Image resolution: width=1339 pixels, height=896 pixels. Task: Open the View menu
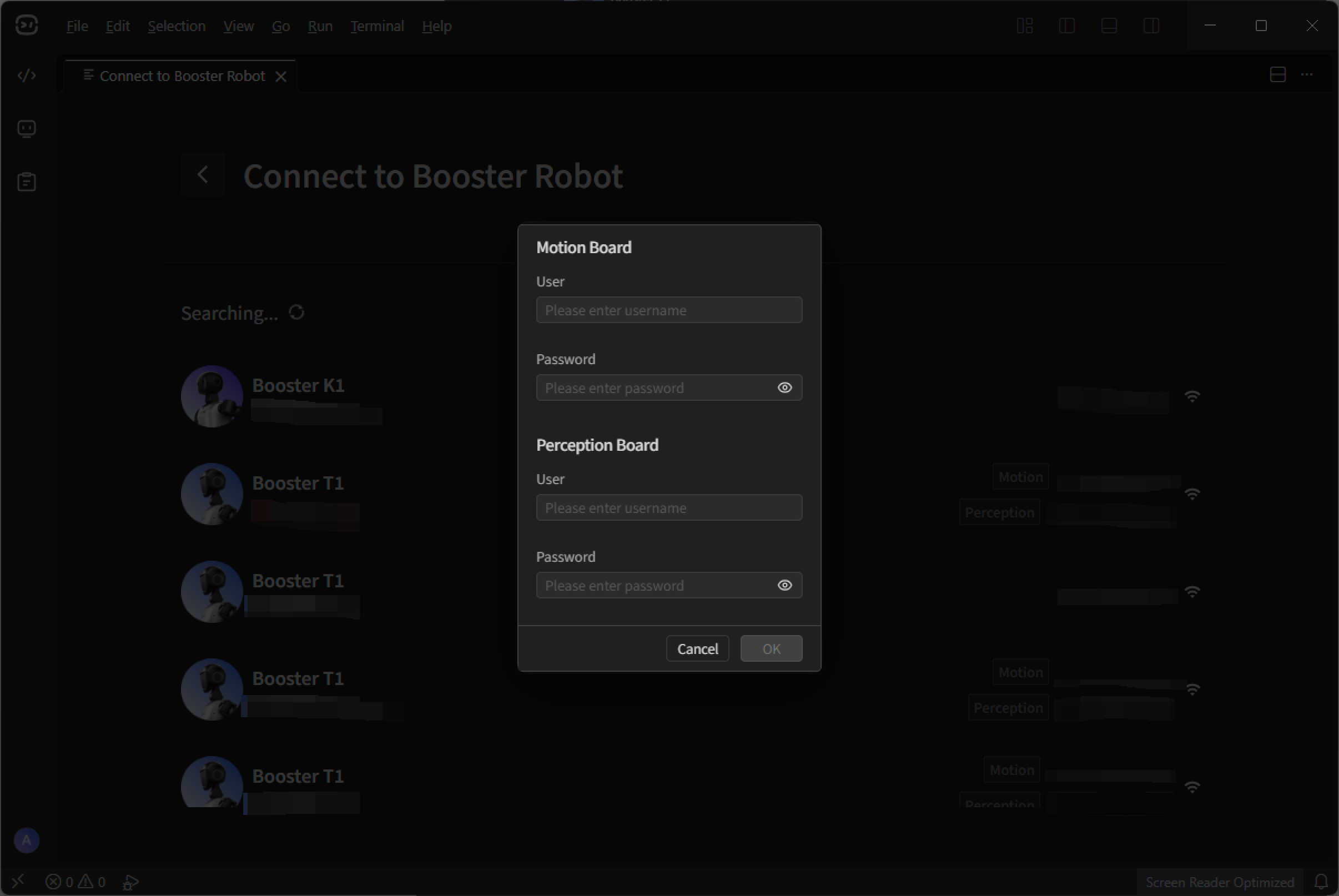[239, 26]
